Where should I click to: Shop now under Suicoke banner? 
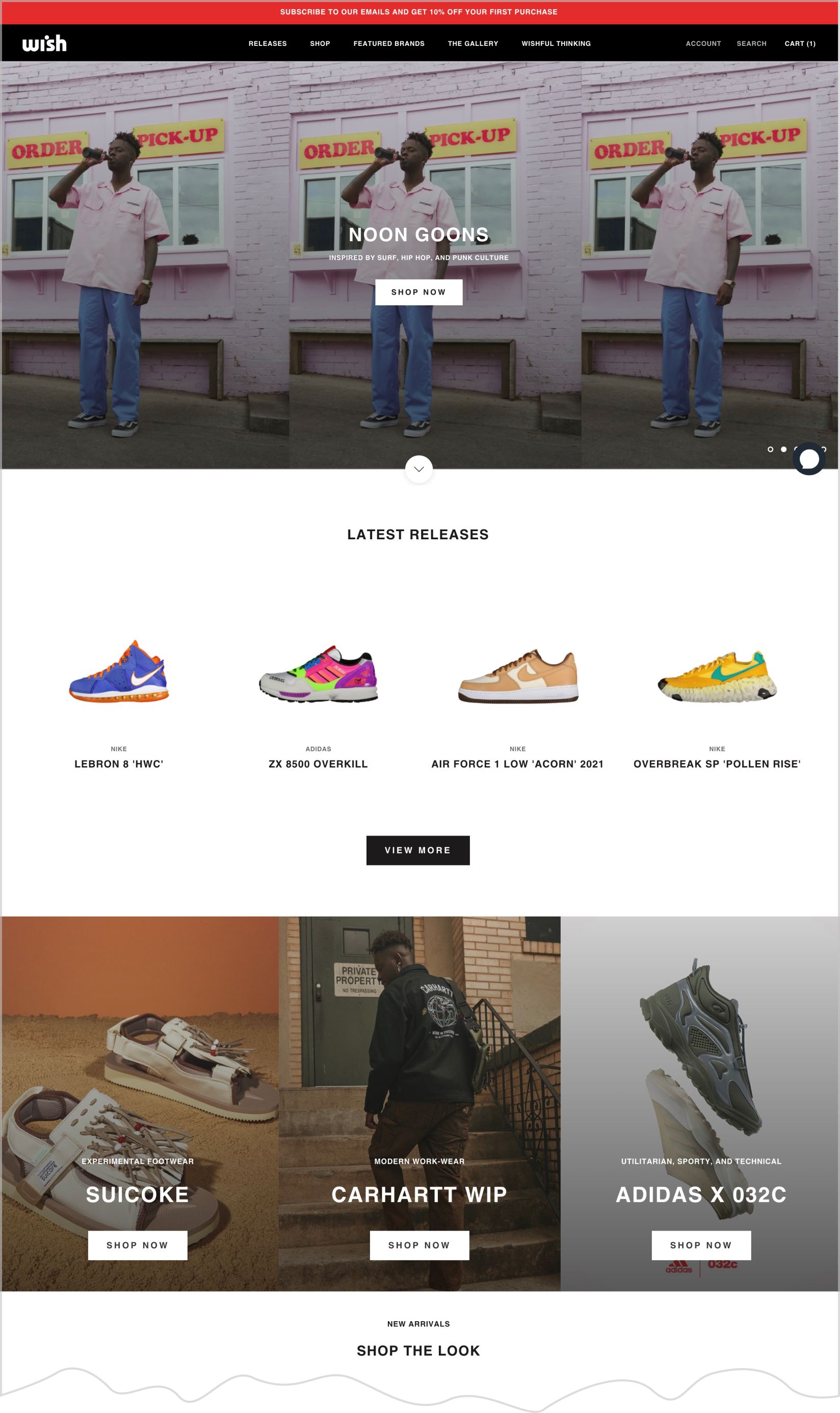click(138, 1245)
